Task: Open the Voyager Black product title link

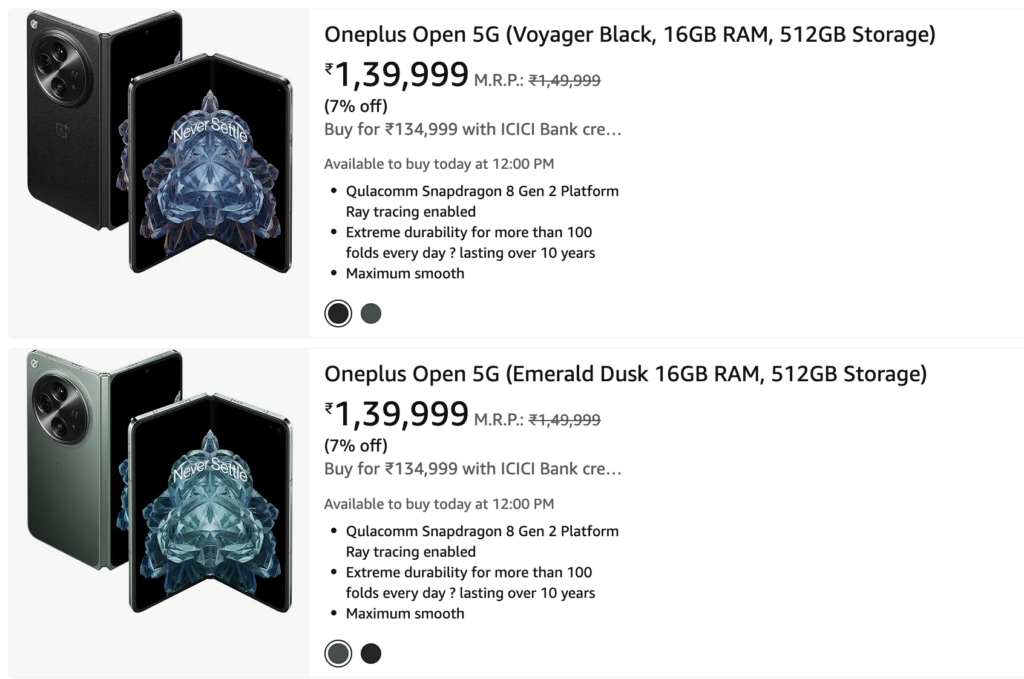Action: tap(629, 33)
